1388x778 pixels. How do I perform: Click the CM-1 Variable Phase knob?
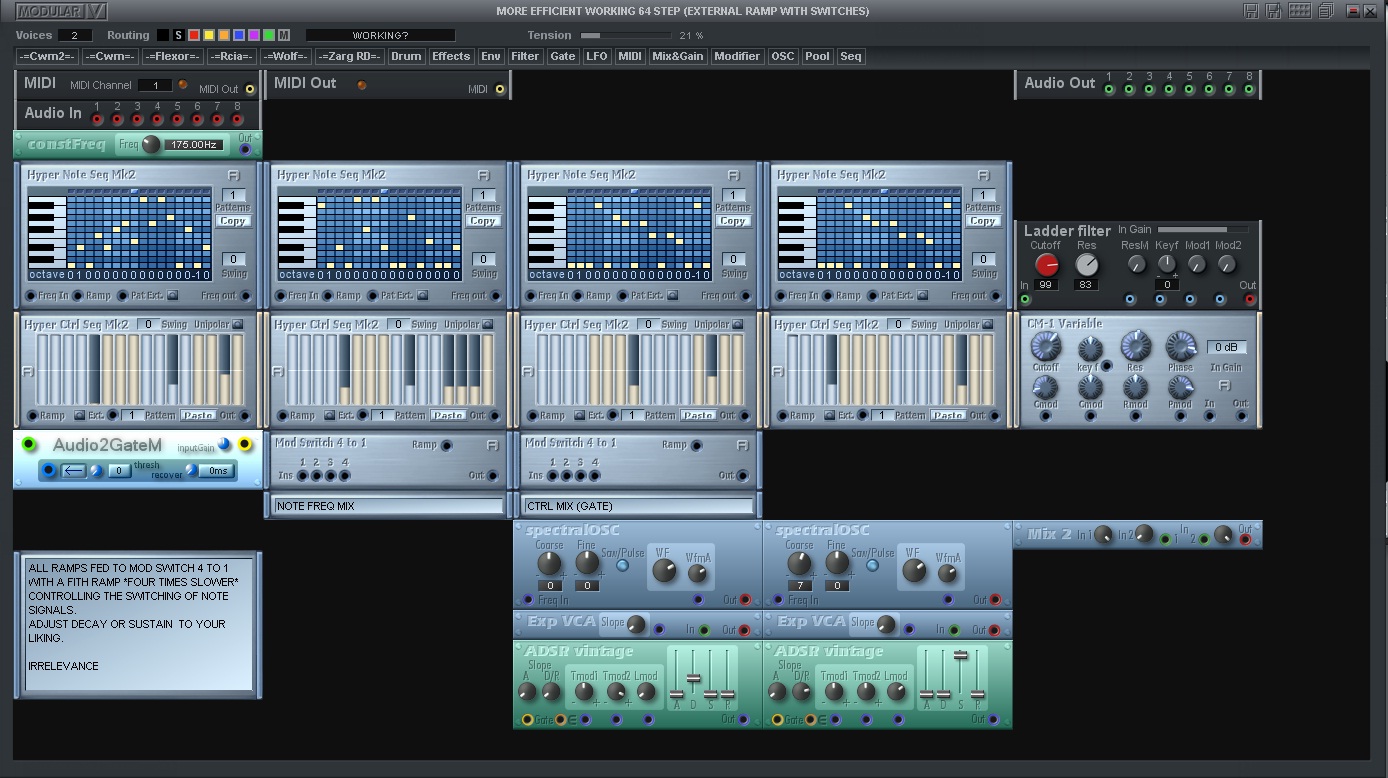point(1180,346)
